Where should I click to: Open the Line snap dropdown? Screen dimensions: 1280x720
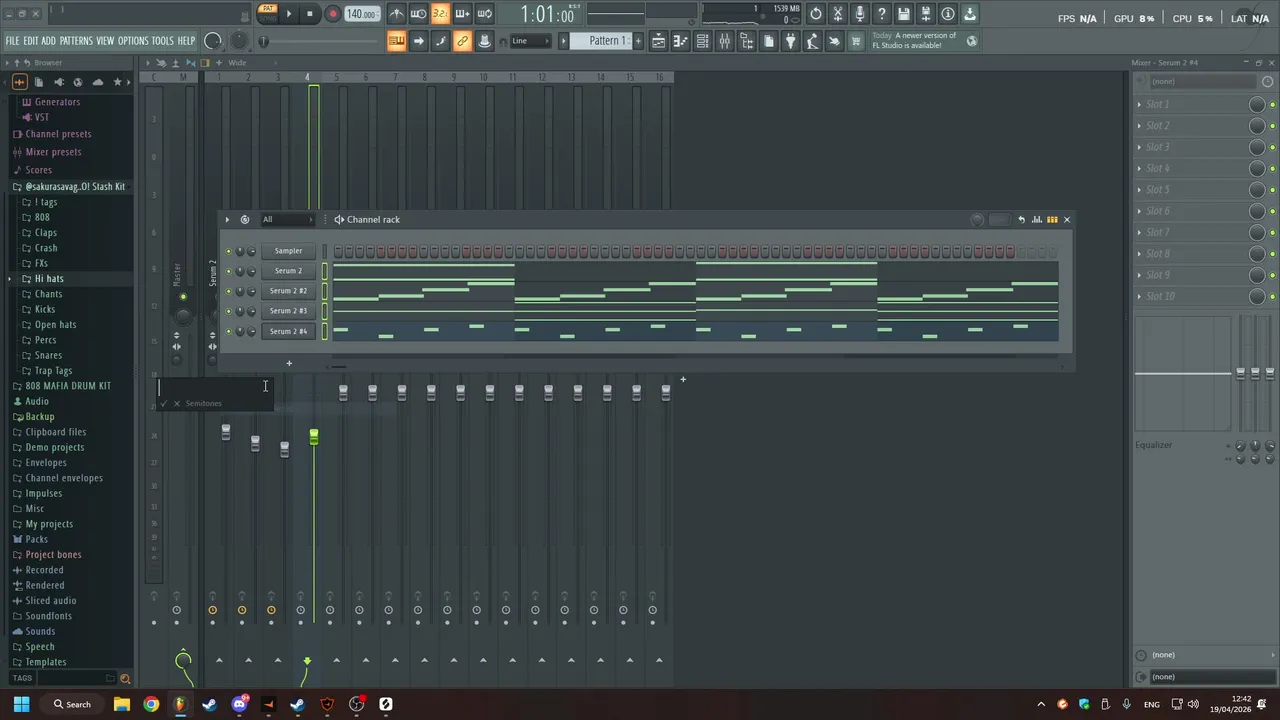[x=530, y=41]
